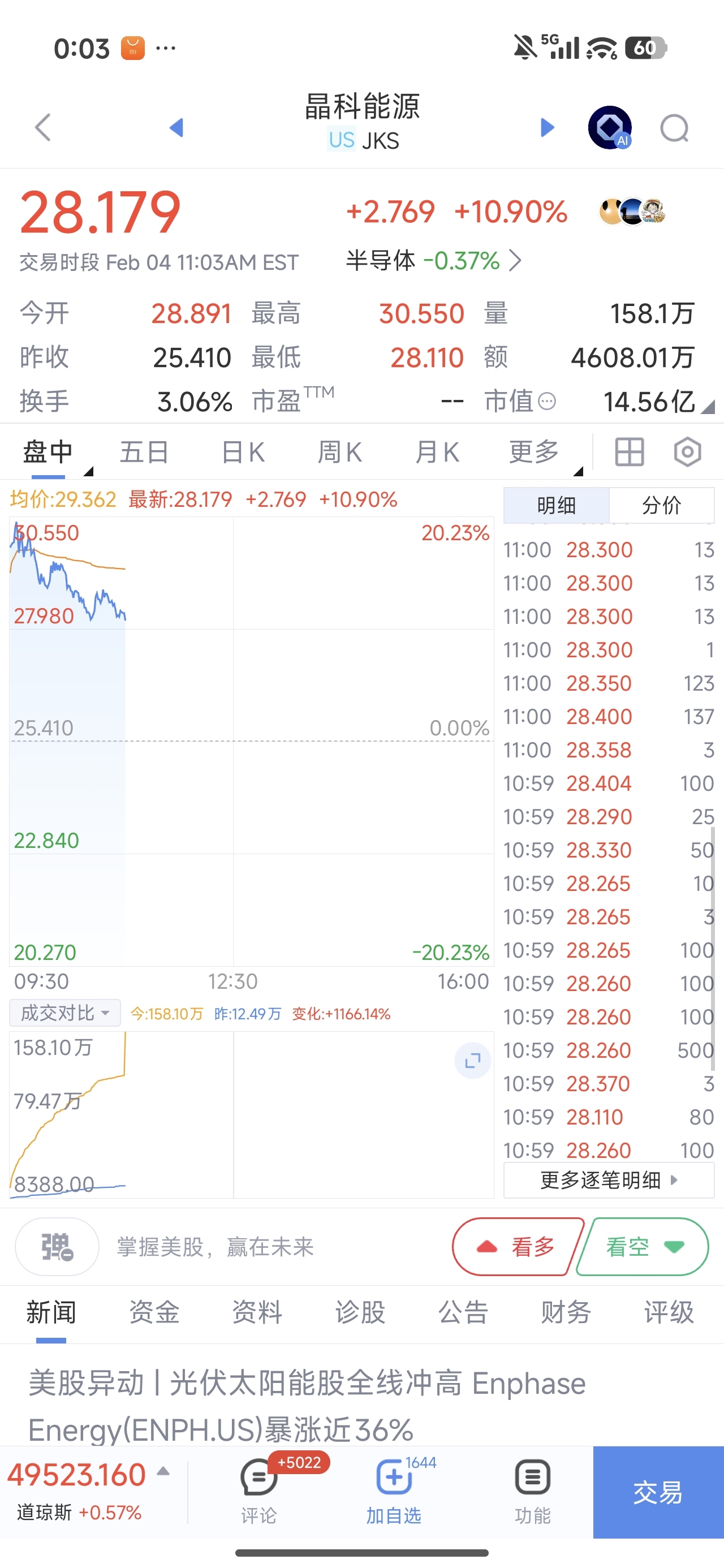Open the 成交对比 dropdown
The image size is (724, 1568).
click(x=64, y=1013)
